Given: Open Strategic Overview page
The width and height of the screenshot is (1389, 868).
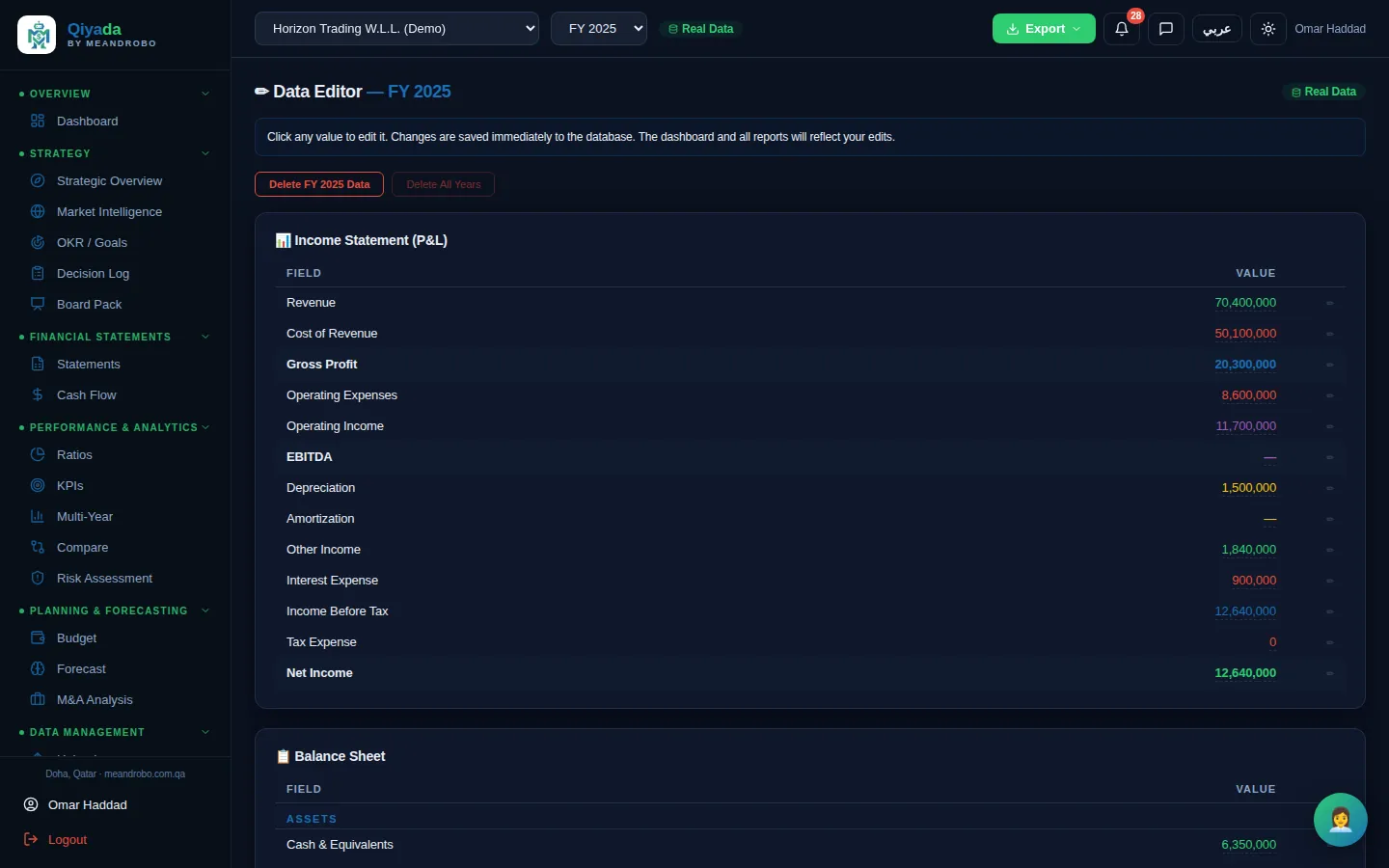Looking at the screenshot, I should [x=109, y=181].
